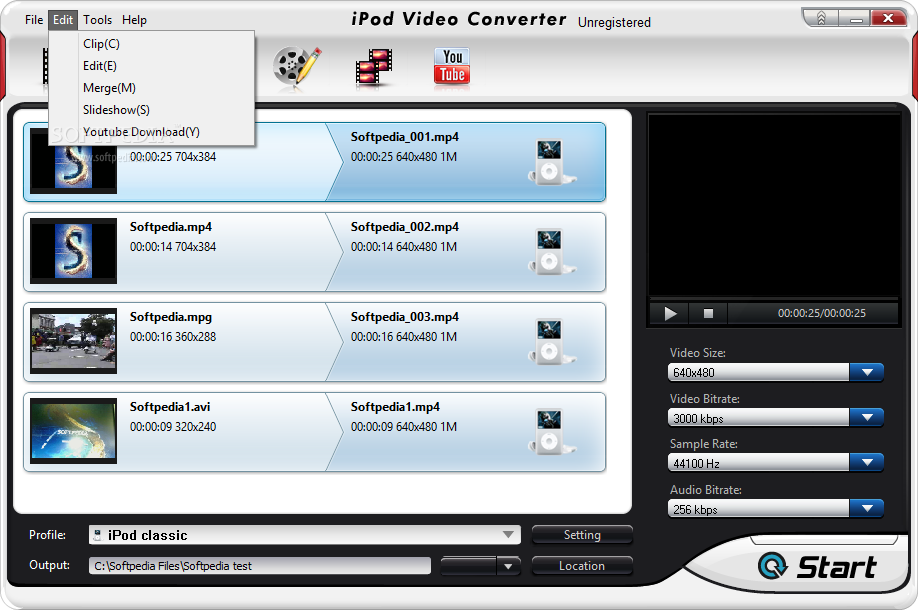Viewport: 918px width, 610px height.
Task: Expand the Audio Bitrate dropdown
Action: click(x=867, y=508)
